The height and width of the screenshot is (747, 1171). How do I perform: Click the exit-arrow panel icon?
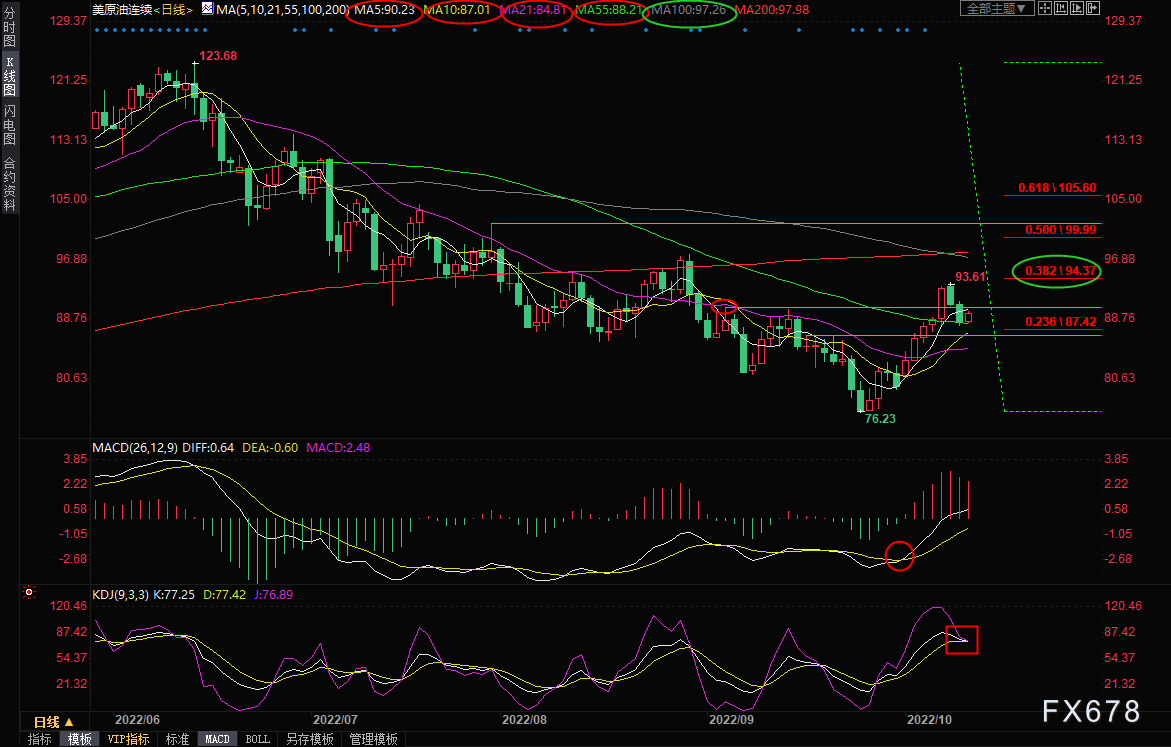[x=1093, y=8]
